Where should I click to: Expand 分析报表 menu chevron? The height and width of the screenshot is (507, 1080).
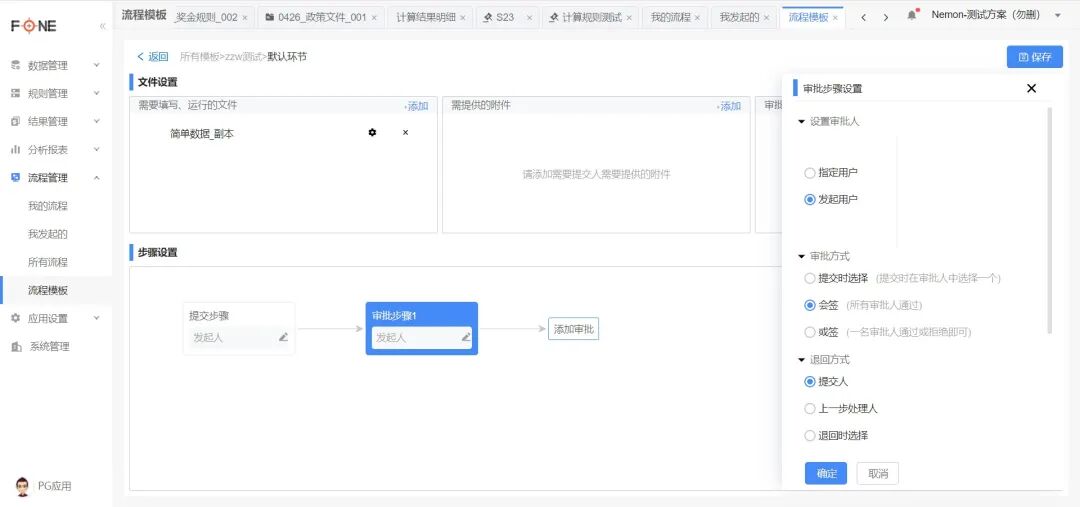tap(96, 149)
